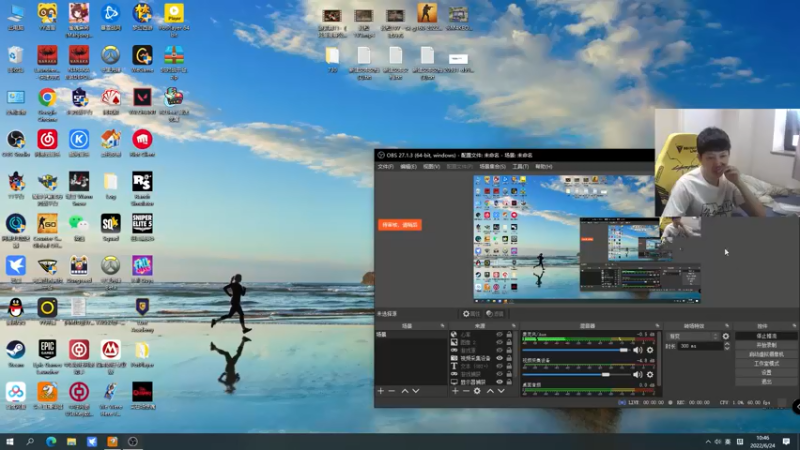Click the Windows Start button
Viewport: 800px width, 450px height.
[10, 441]
